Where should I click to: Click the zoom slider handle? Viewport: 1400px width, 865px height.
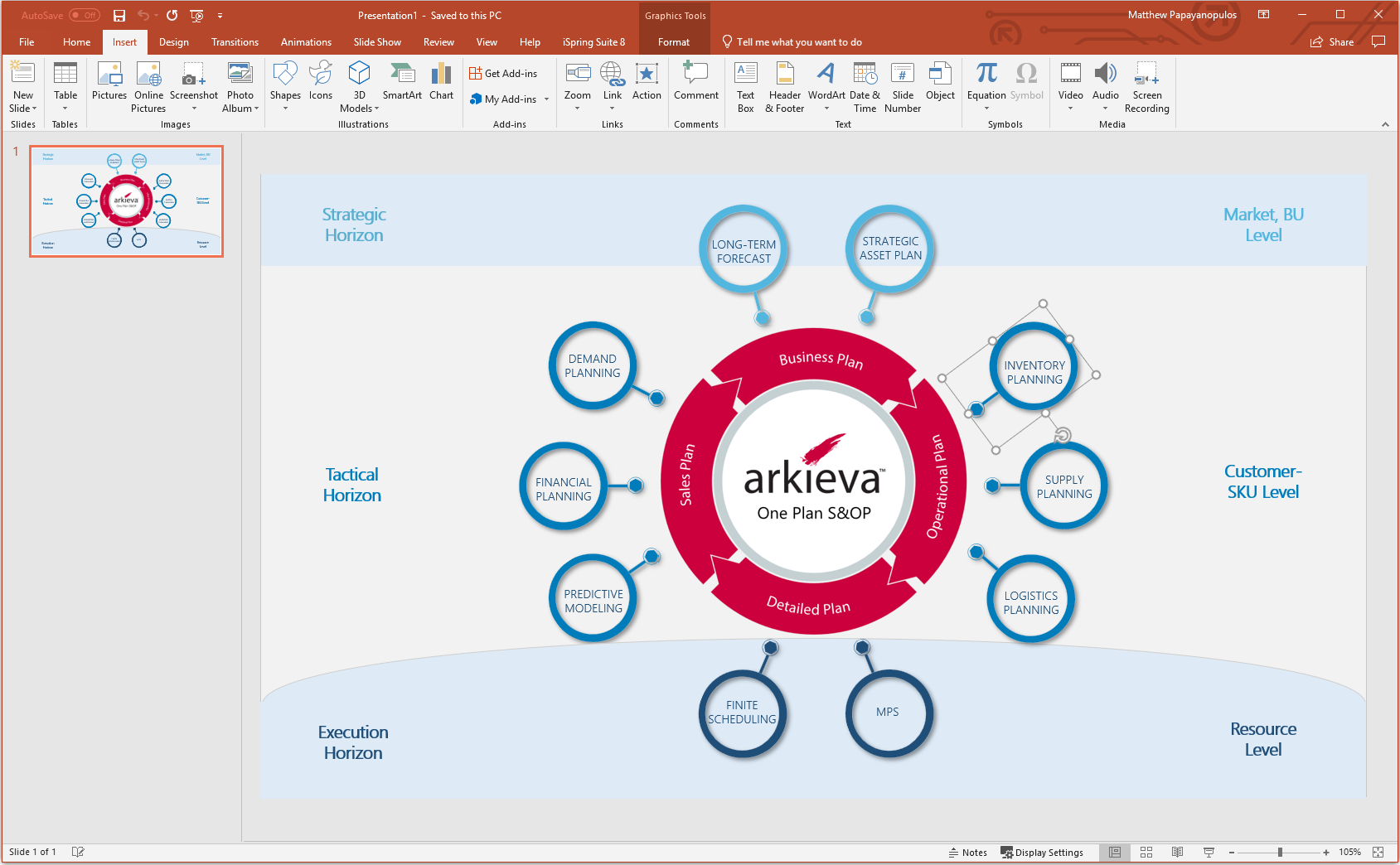tap(1281, 852)
